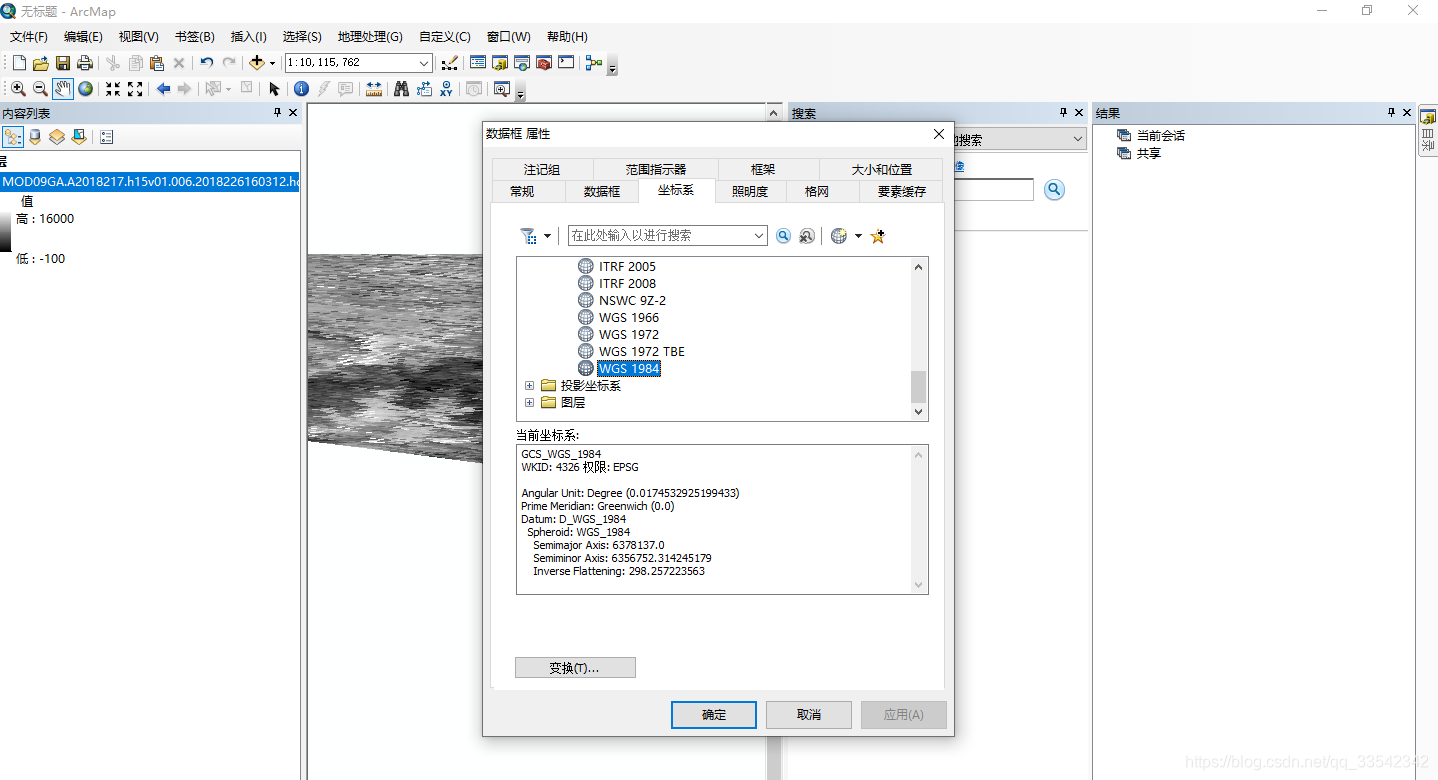1438x780 pixels.
Task: Click the coordinate system tree scrollbar thumb
Action: pos(918,386)
